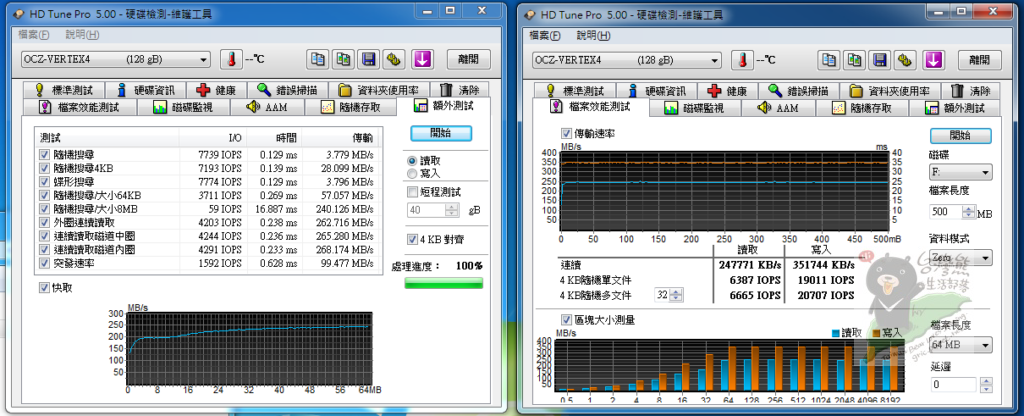Click the 500 MB file length stepper
The height and width of the screenshot is (416, 1024).
(968, 212)
